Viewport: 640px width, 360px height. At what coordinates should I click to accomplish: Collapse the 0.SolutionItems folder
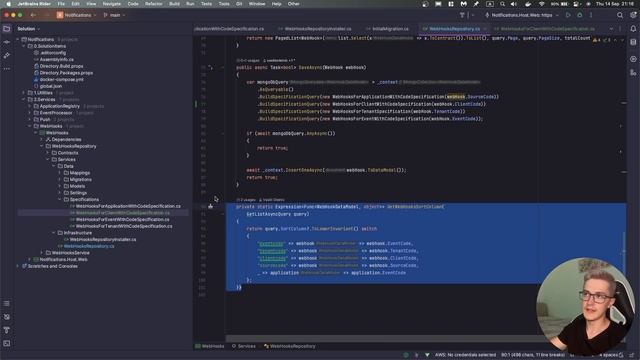point(24,46)
